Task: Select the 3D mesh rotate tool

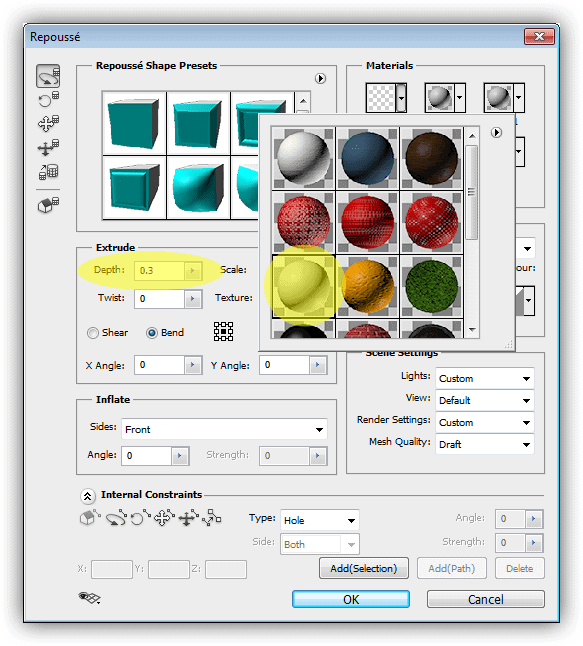Action: coord(48,76)
